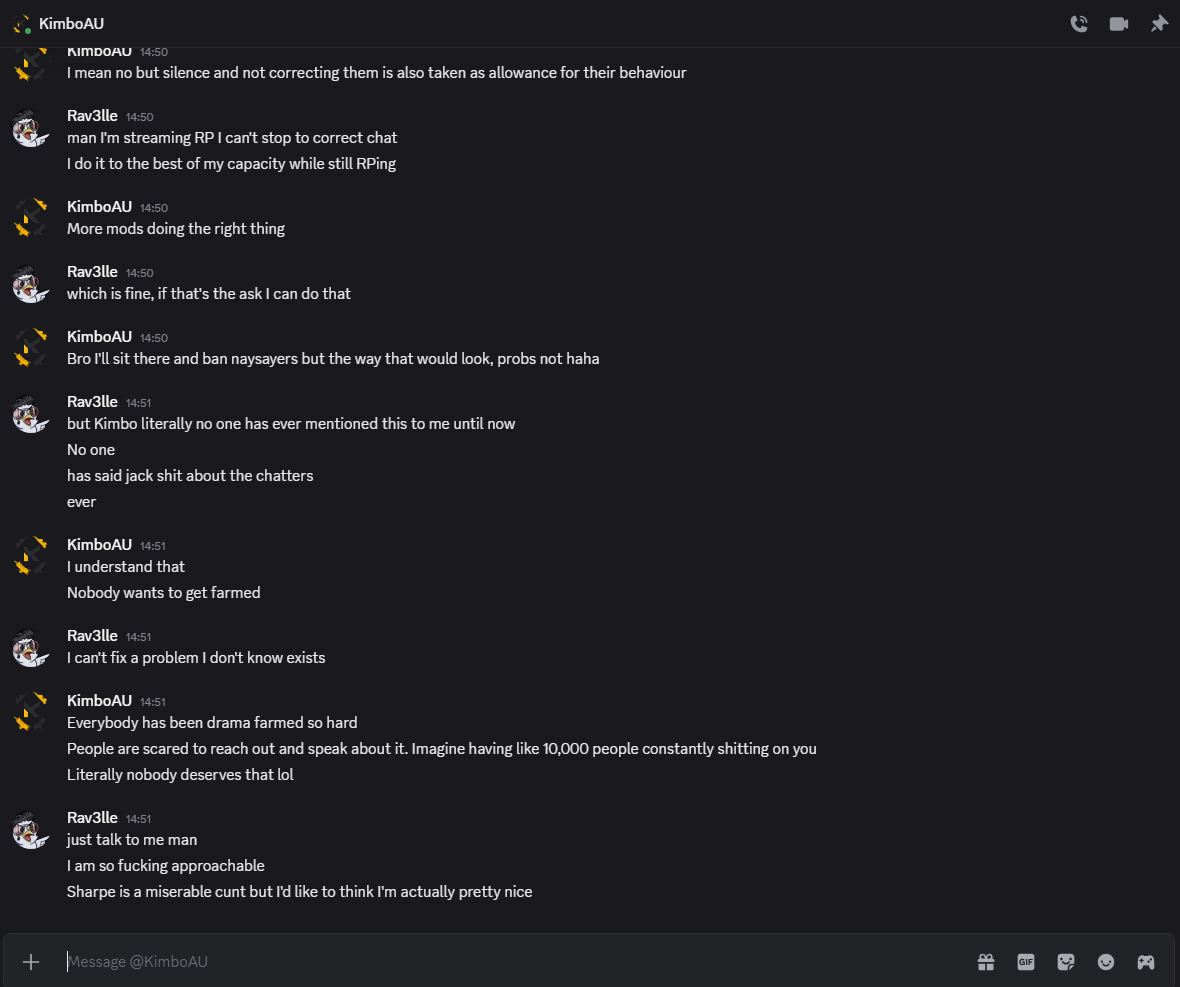Click Rav3lle username above "streaming RP" message
The height and width of the screenshot is (987, 1180).
[92, 116]
